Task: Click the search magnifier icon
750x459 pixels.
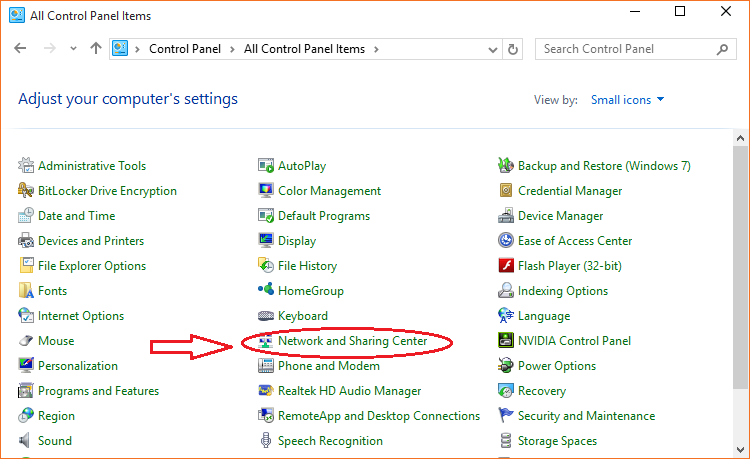Action: coord(722,49)
